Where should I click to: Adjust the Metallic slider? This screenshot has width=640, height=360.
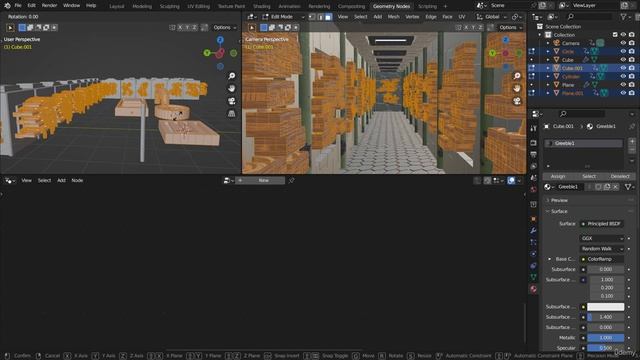605,338
